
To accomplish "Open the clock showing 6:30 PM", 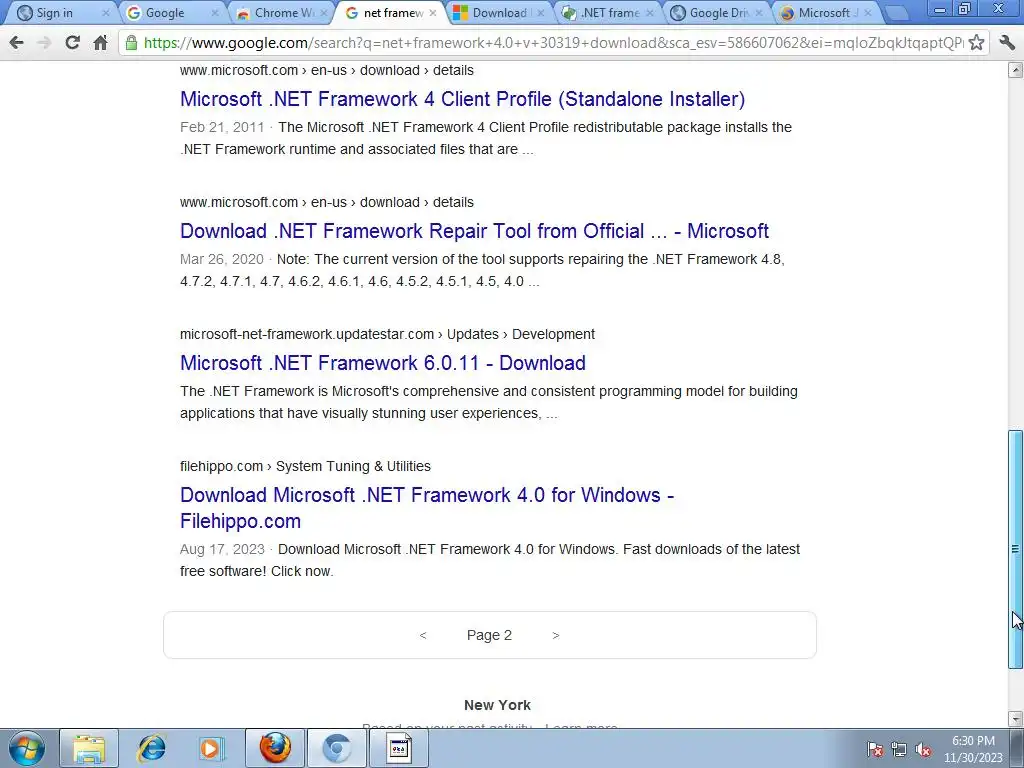I will [x=972, y=749].
